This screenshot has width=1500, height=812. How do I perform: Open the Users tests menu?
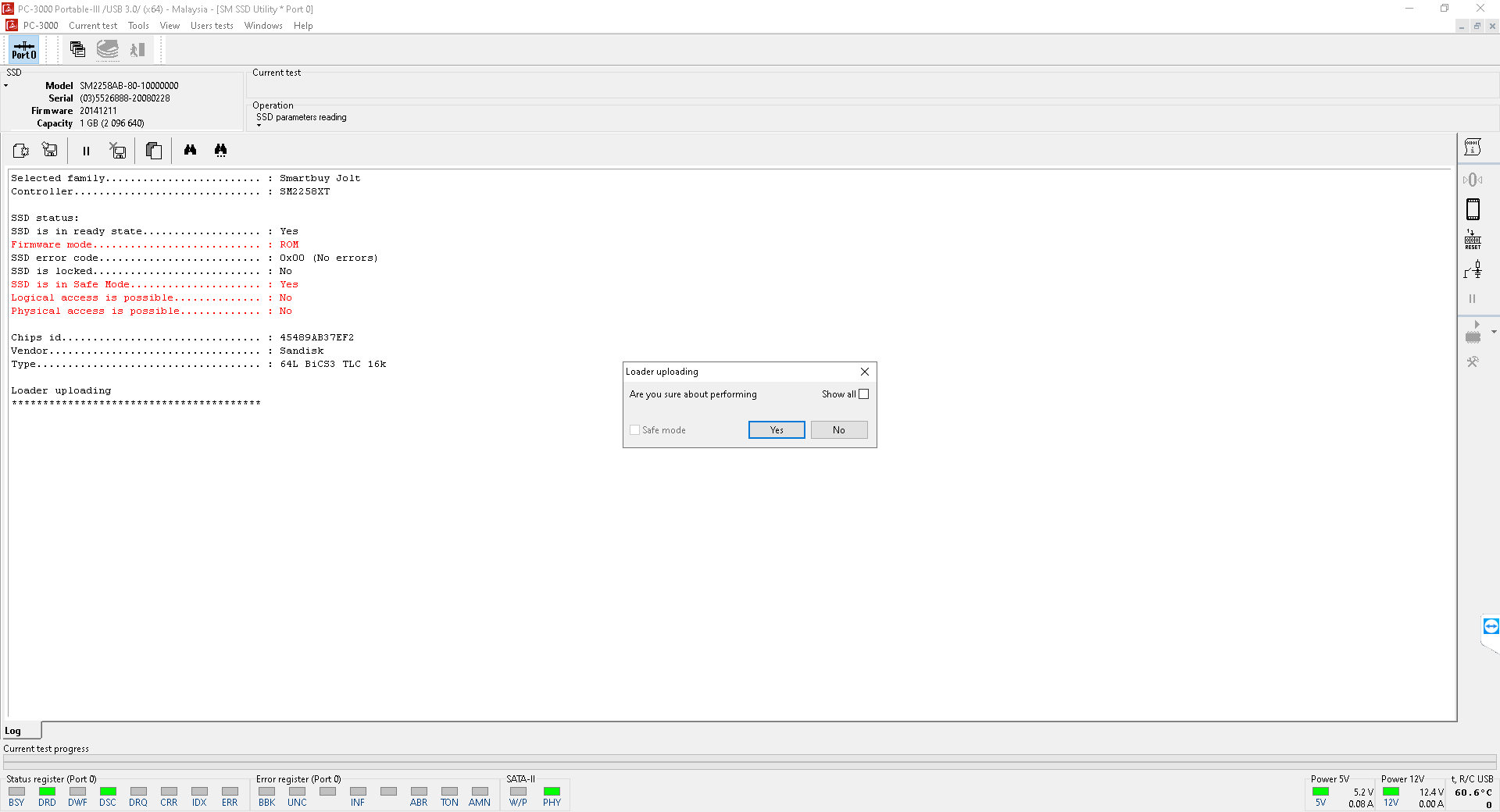212,26
